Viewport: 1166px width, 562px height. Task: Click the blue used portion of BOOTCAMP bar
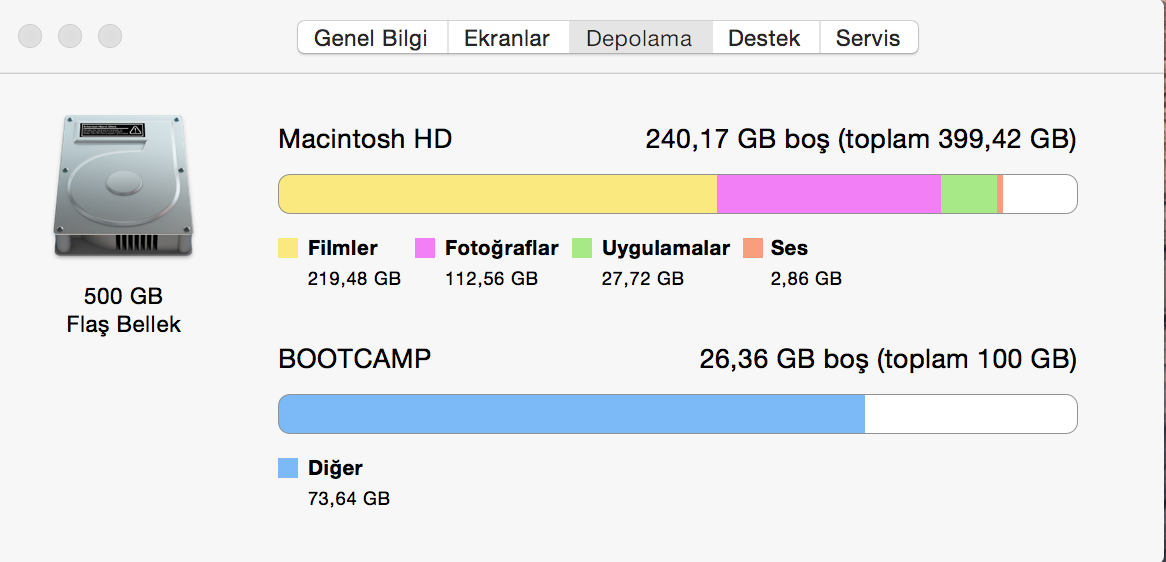tap(572, 414)
